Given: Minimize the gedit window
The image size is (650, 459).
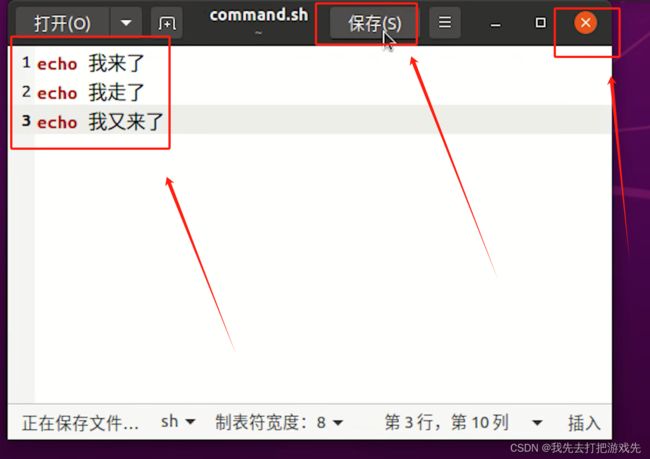Looking at the screenshot, I should (x=495, y=24).
